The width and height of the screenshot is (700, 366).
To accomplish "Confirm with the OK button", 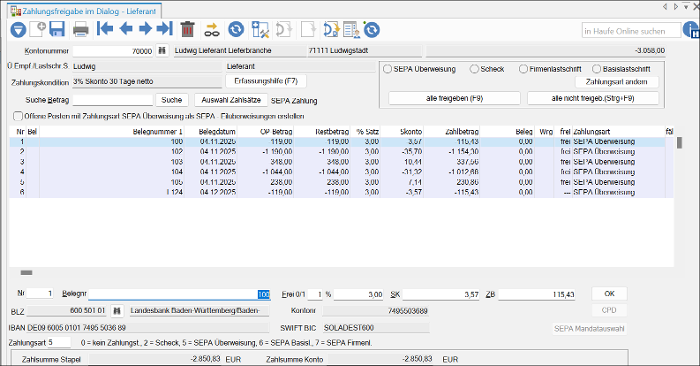I will [609, 294].
